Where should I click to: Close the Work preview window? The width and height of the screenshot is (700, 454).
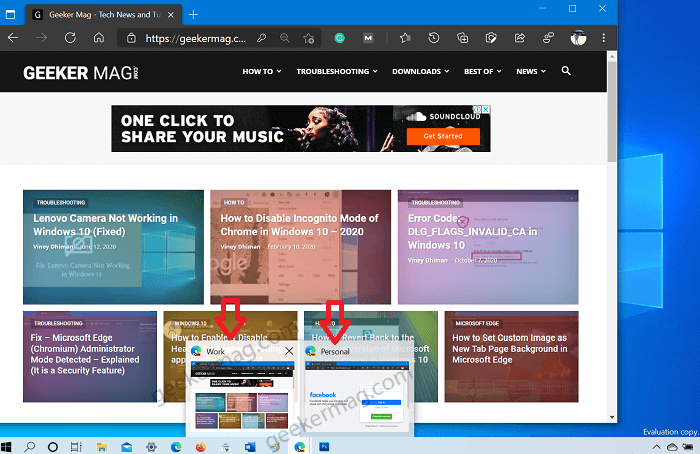tap(289, 351)
